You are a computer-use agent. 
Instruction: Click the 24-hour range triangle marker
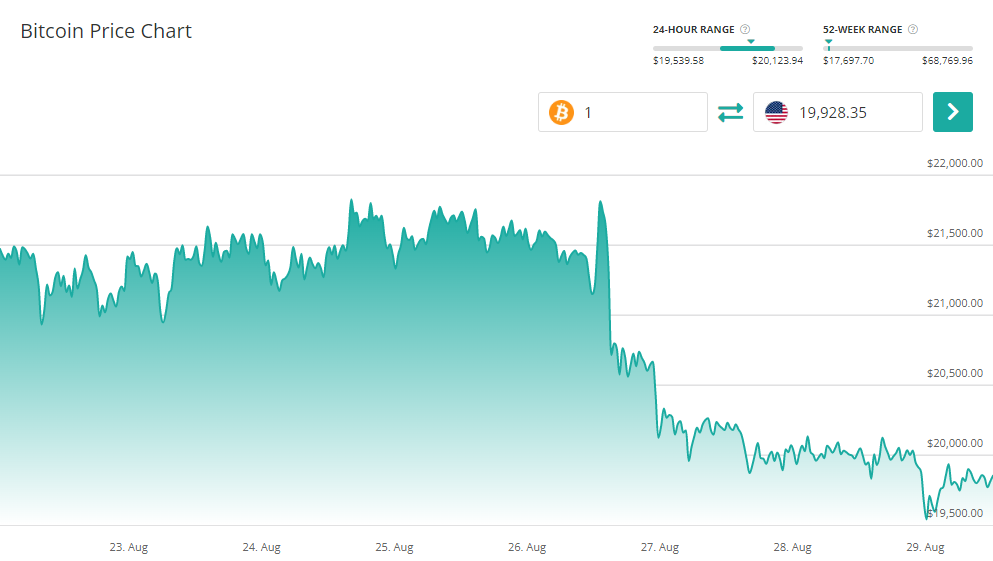(751, 41)
